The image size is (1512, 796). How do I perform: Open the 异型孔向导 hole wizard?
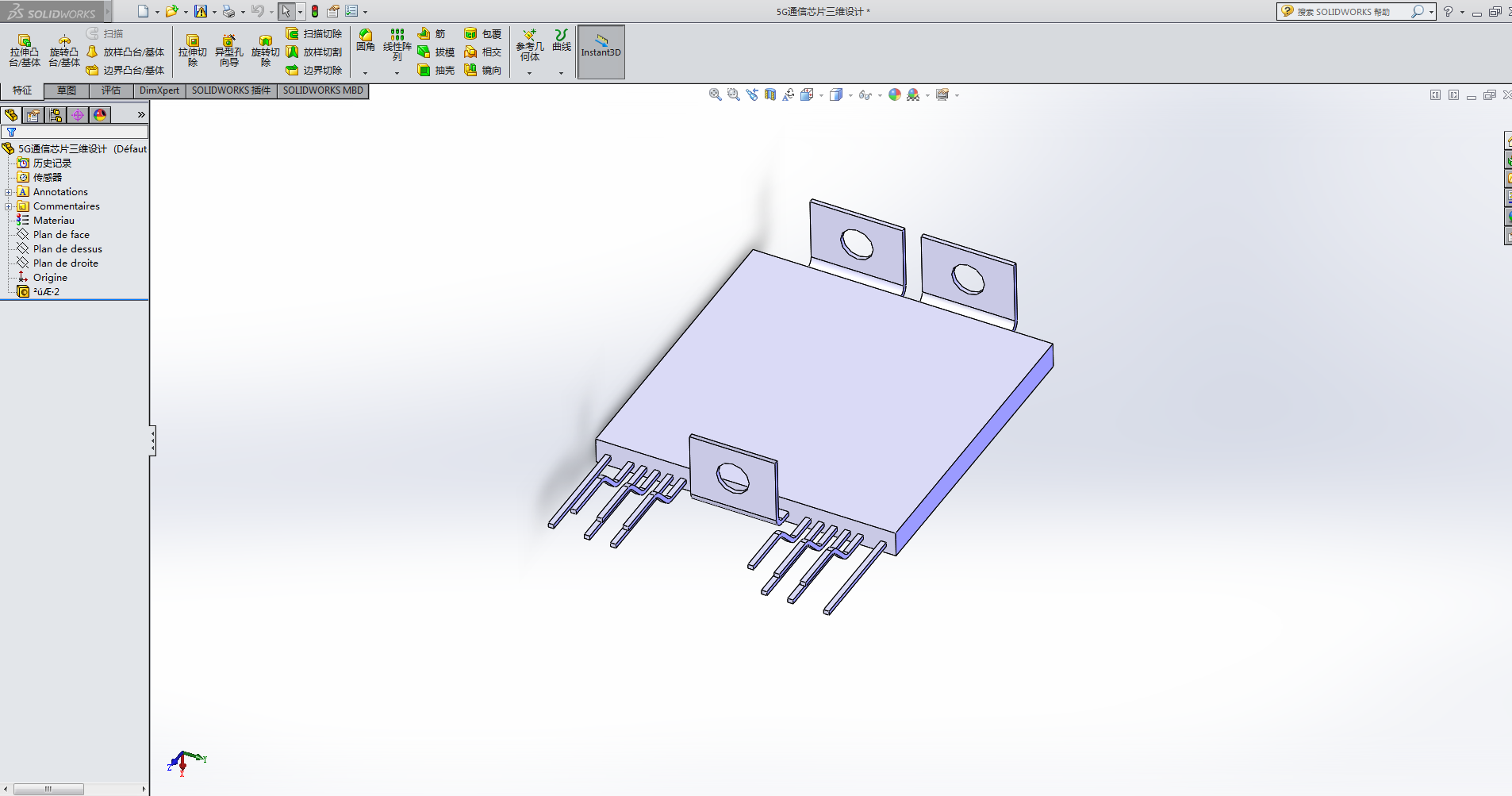click(x=228, y=51)
